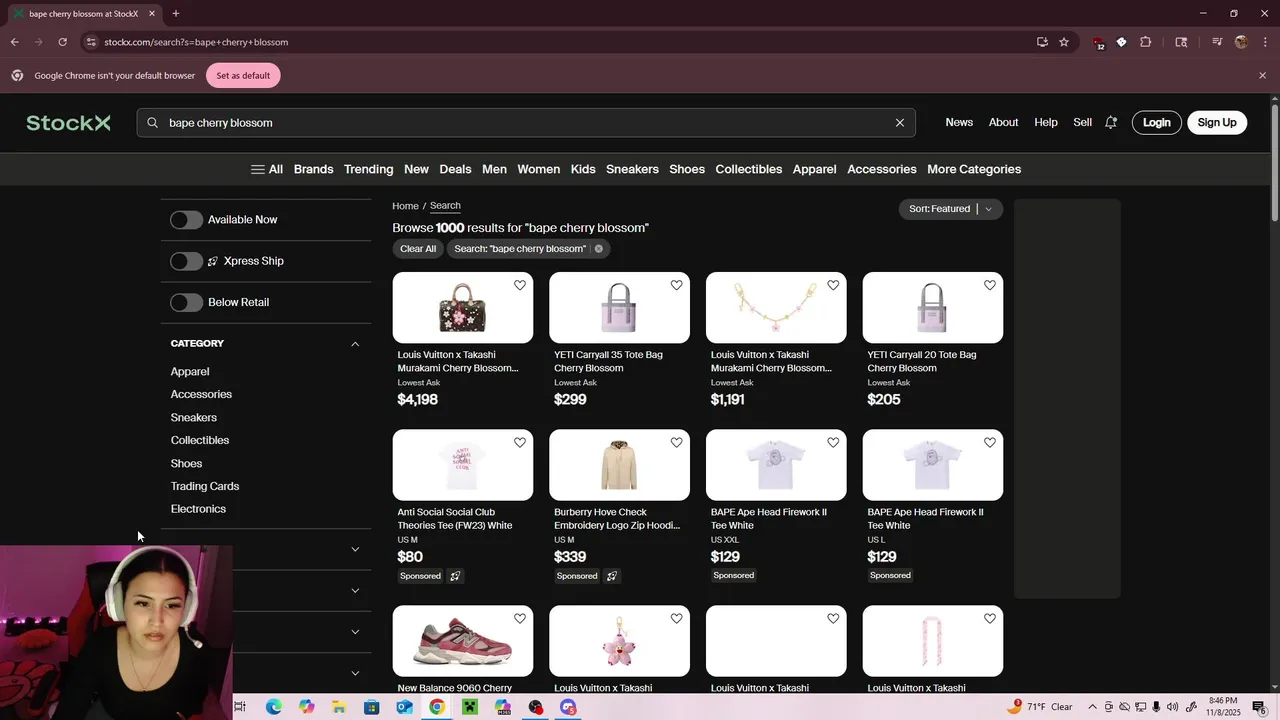Viewport: 1280px width, 720px height.
Task: Open Outlook from taskbar
Action: pyautogui.click(x=404, y=707)
